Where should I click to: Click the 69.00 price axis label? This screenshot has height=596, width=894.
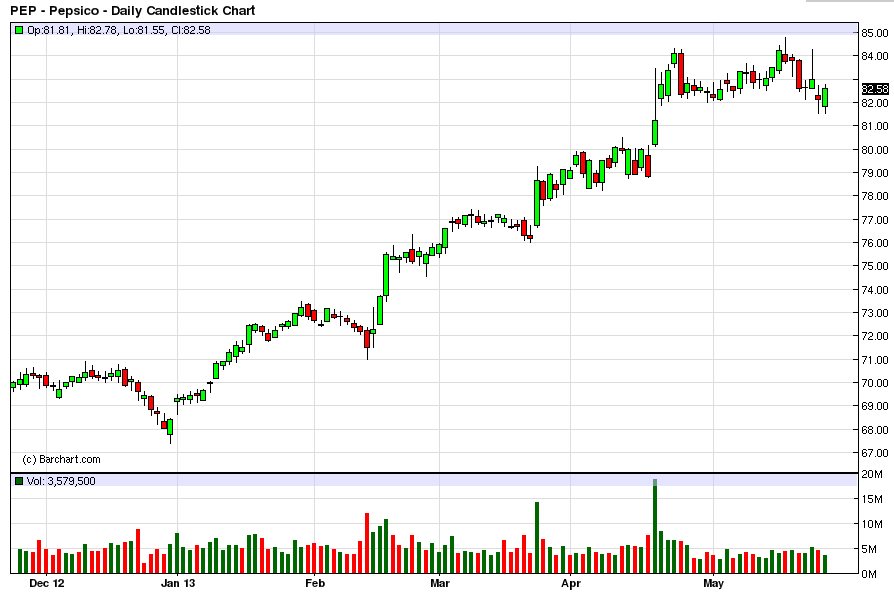(x=875, y=406)
